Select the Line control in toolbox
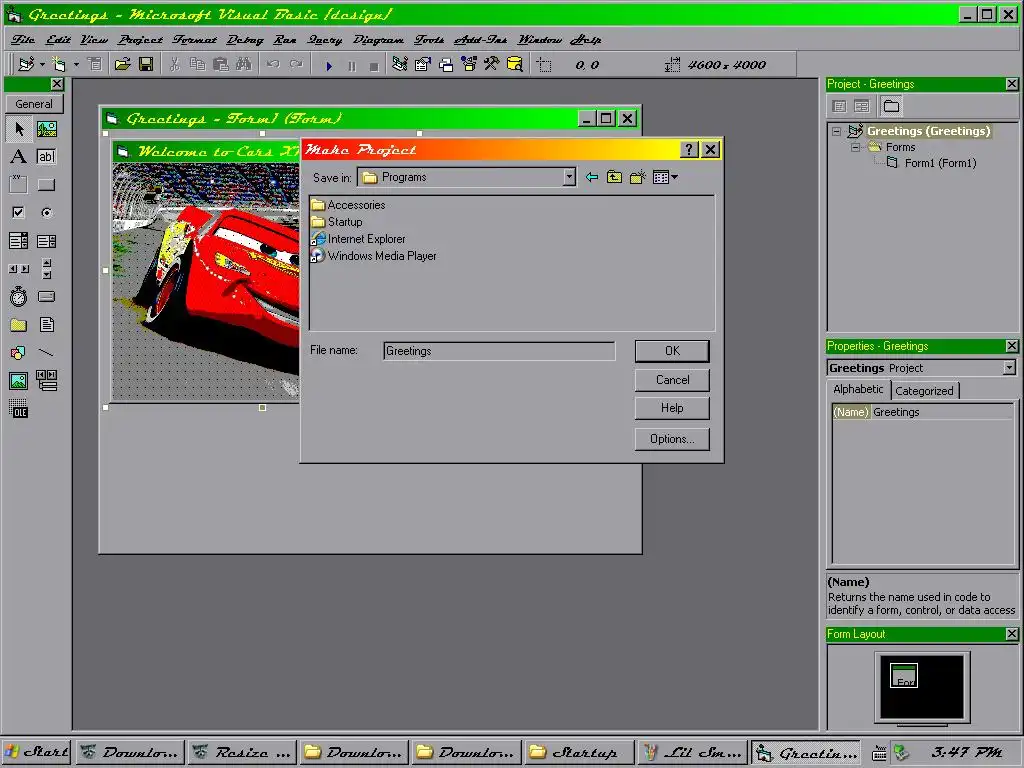This screenshot has width=1024, height=768. point(46,353)
